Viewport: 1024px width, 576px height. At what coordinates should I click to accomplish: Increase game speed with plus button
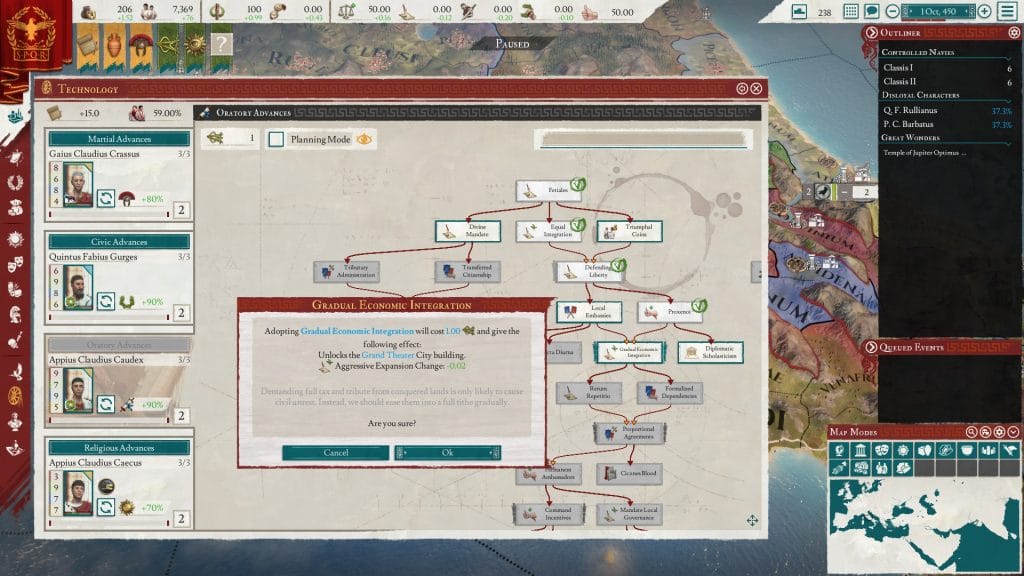pyautogui.click(x=984, y=11)
